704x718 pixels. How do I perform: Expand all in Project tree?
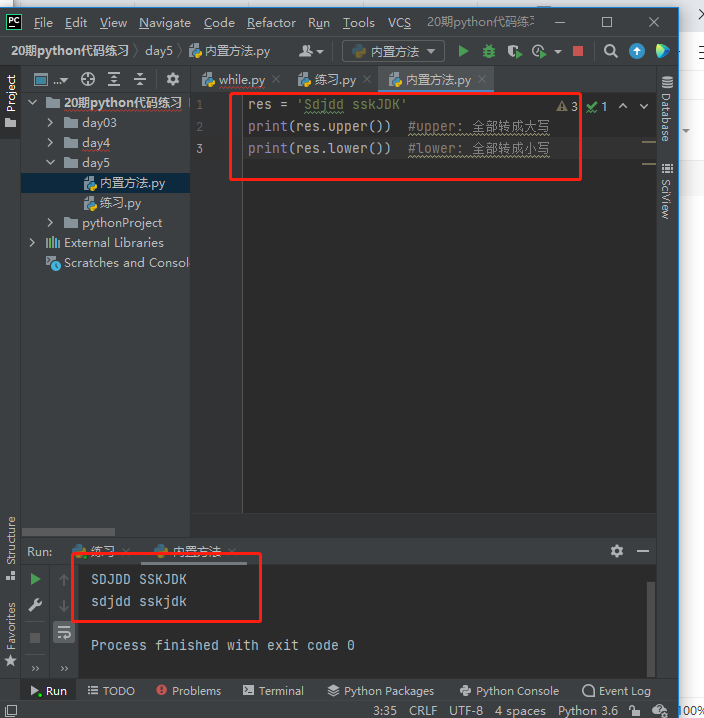[114, 80]
